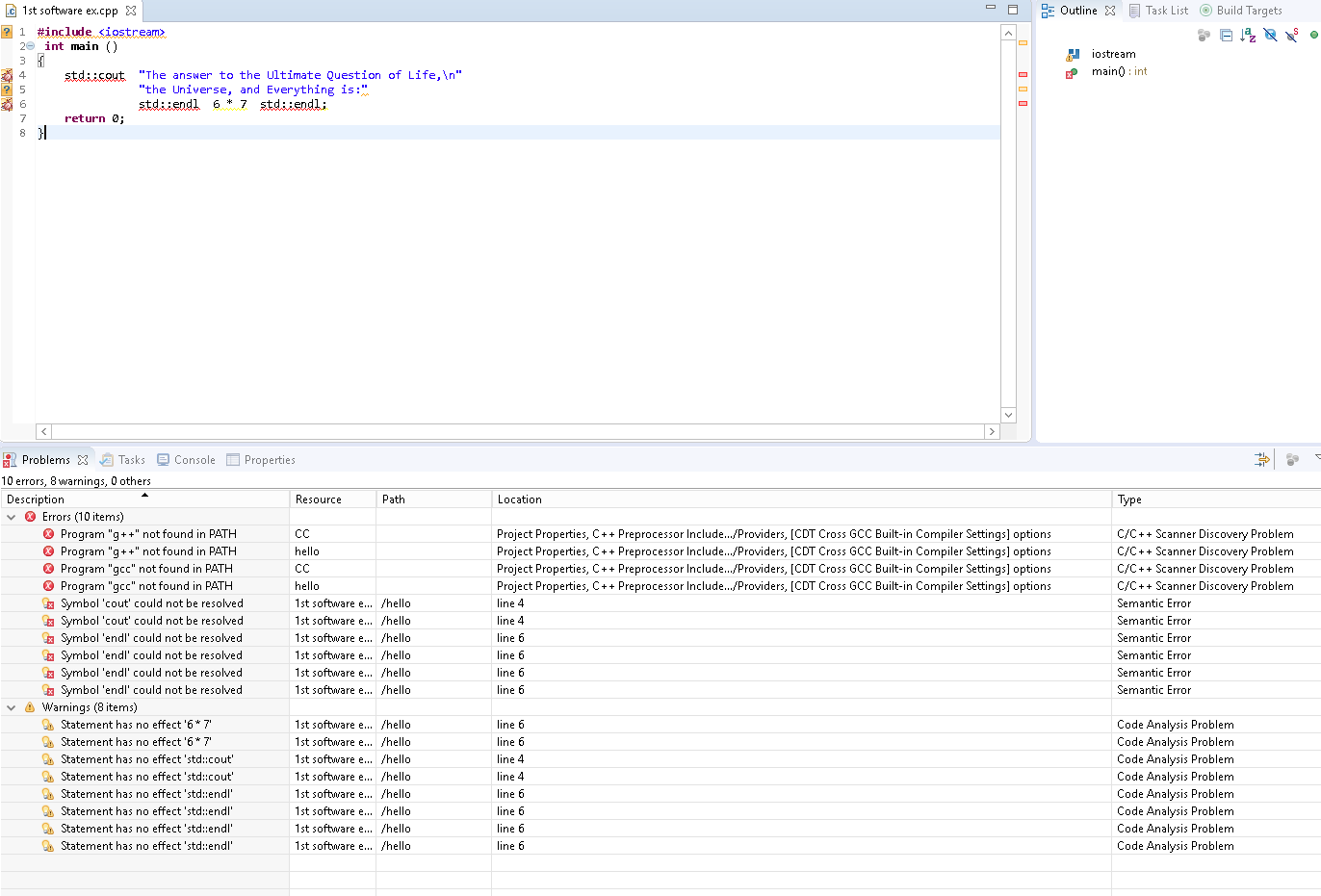Select the Errors (10 items) row

[x=660, y=517]
